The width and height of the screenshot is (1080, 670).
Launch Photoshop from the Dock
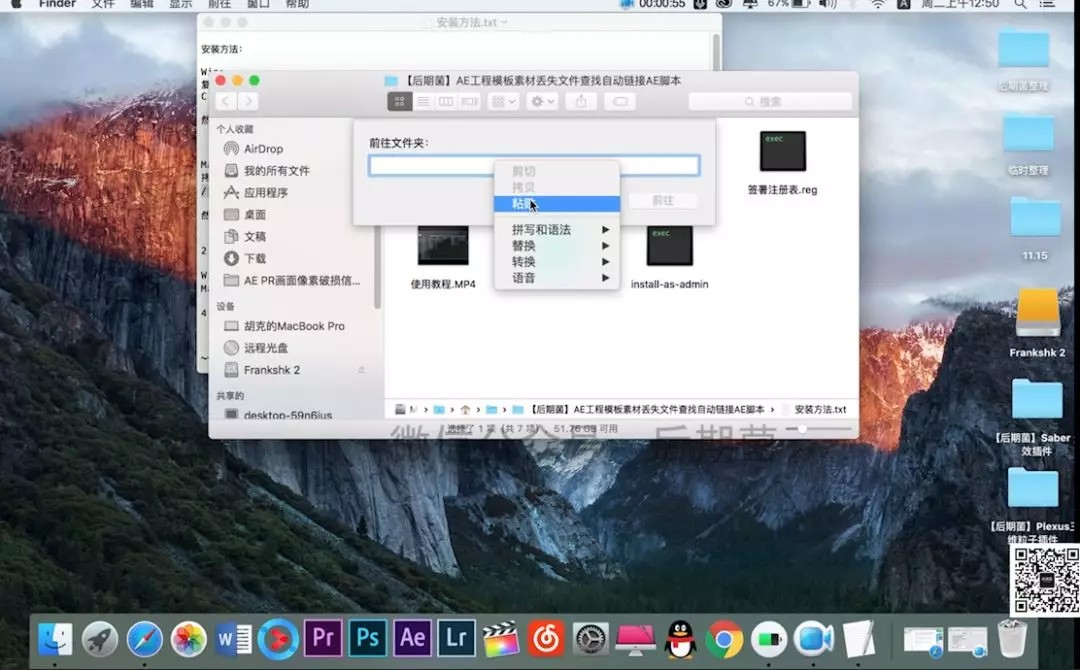coord(368,638)
